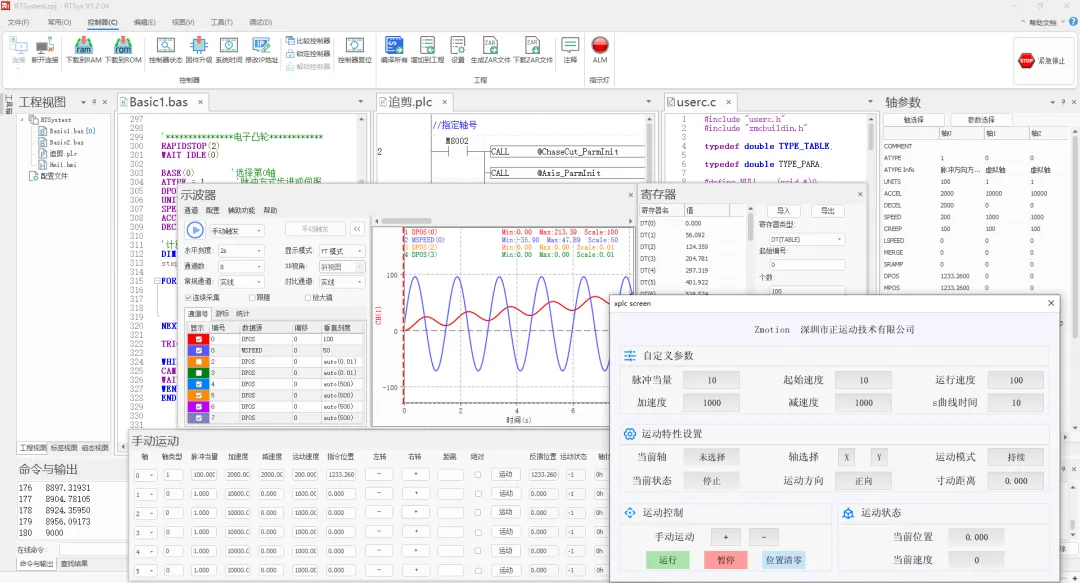Image resolution: width=1080 pixels, height=583 pixels.
Task: Click the 脉冲当量 value field
Action: pos(712,380)
